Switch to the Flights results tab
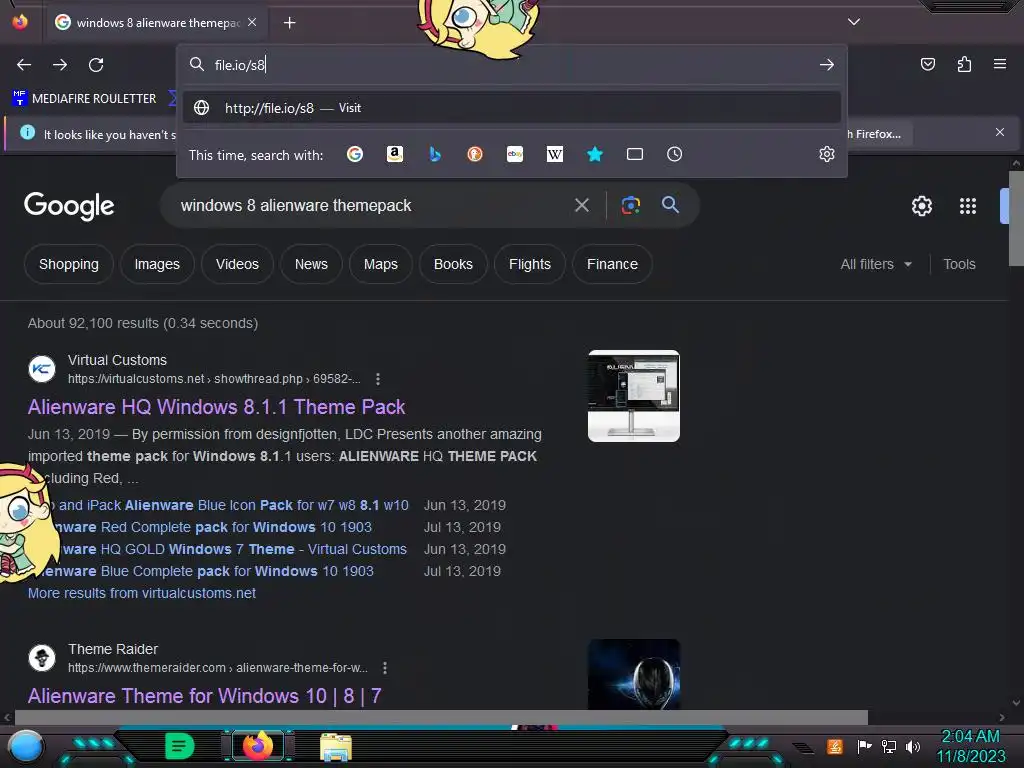Screen dimensions: 1024x768 pyautogui.click(x=530, y=264)
